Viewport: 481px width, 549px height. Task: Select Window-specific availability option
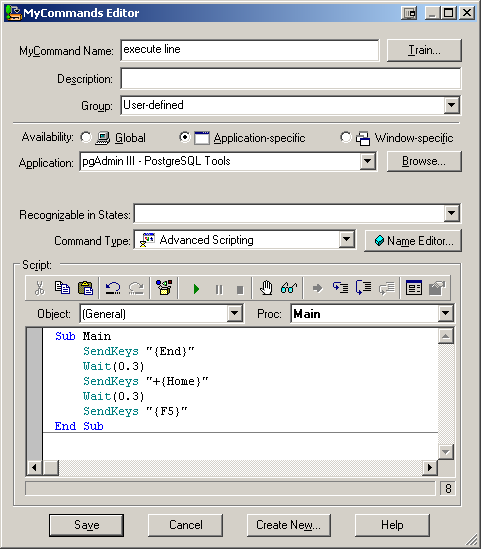click(346, 137)
